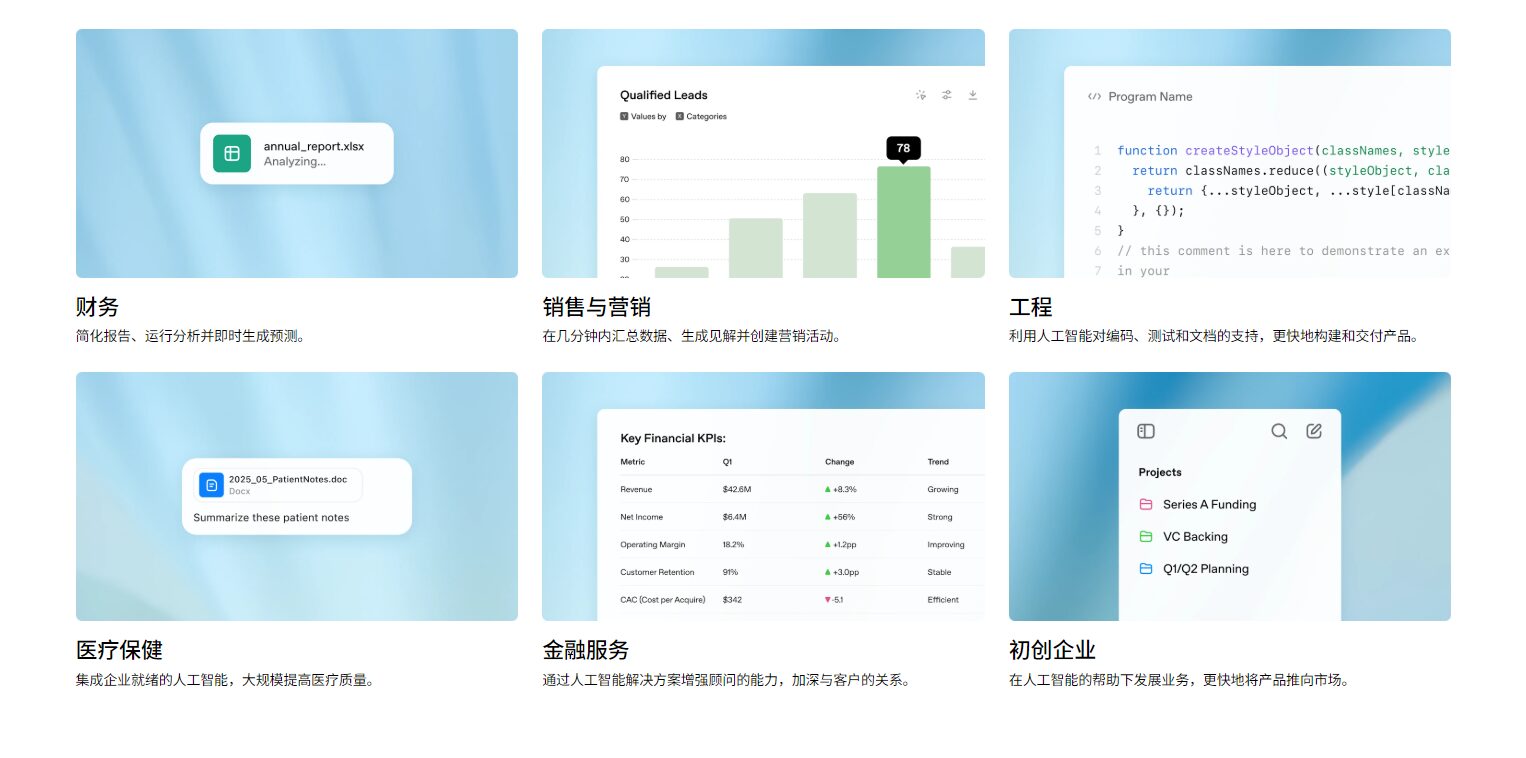Click the green spreadsheet icon beside annual_report.xlsx
Image resolution: width=1526 pixels, height=758 pixels.
[232, 153]
